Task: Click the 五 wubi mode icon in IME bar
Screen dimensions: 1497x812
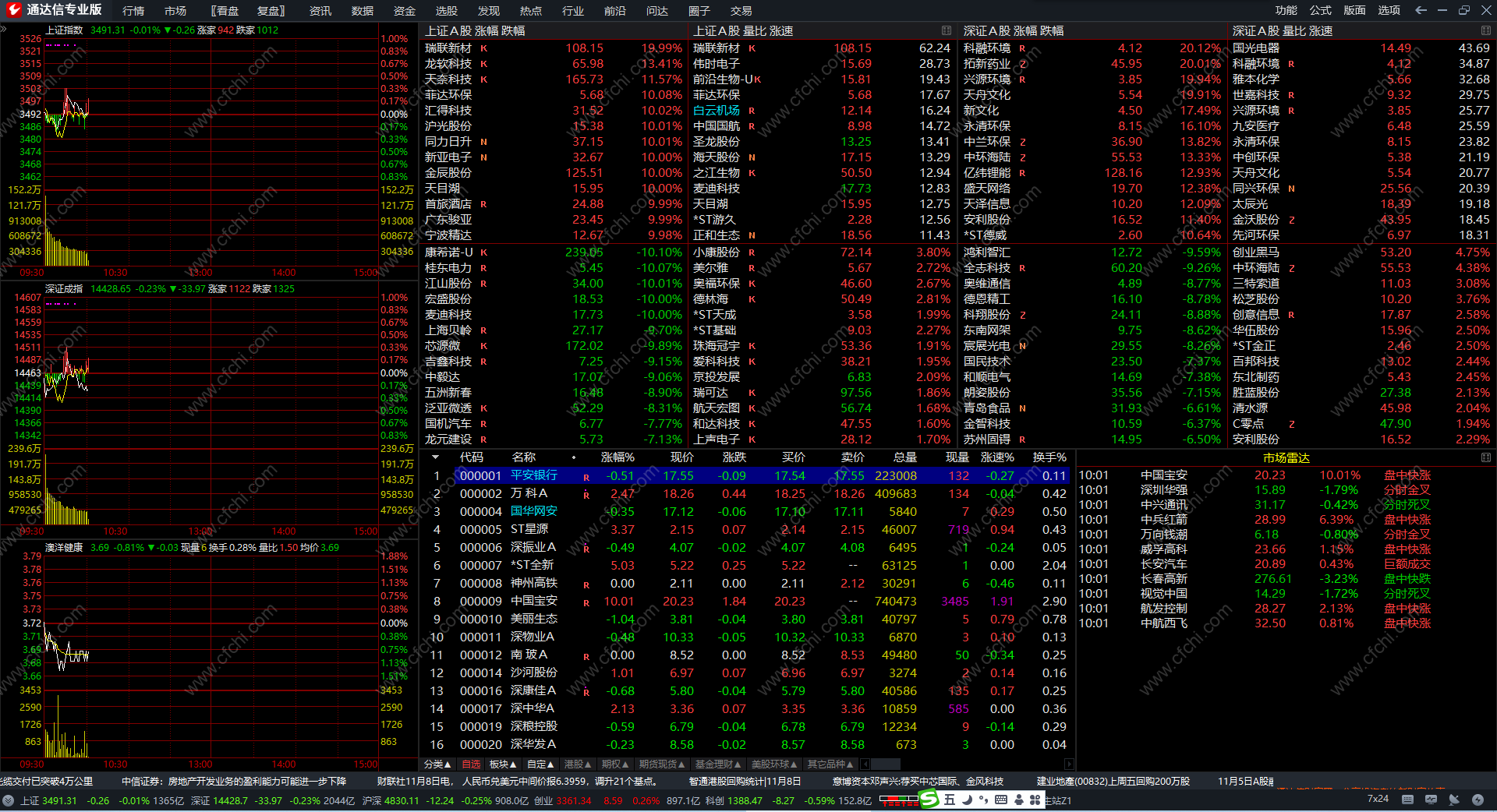Action: point(949,800)
